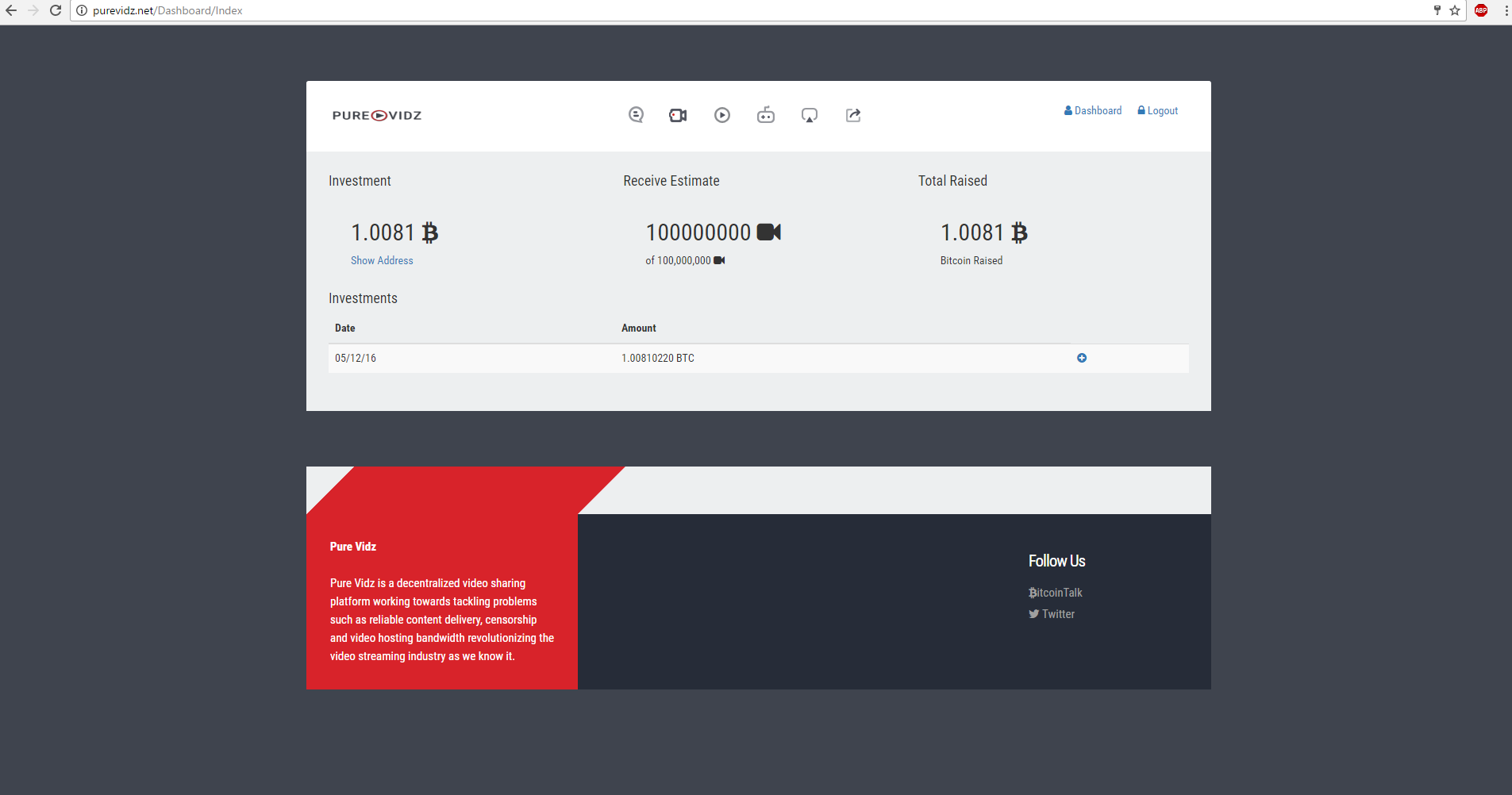
Task: Click the Total Raised heading
Action: point(952,181)
